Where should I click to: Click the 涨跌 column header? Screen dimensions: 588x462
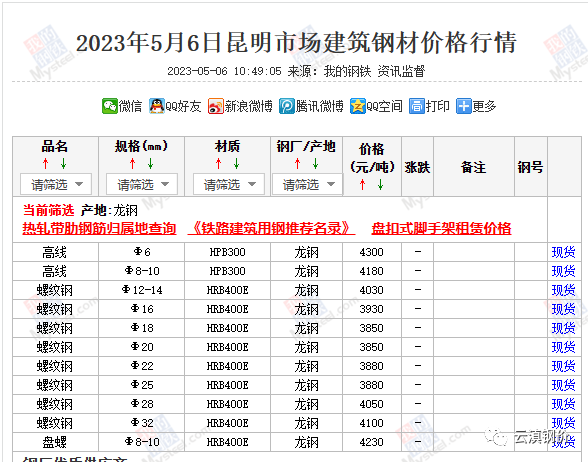coord(417,167)
